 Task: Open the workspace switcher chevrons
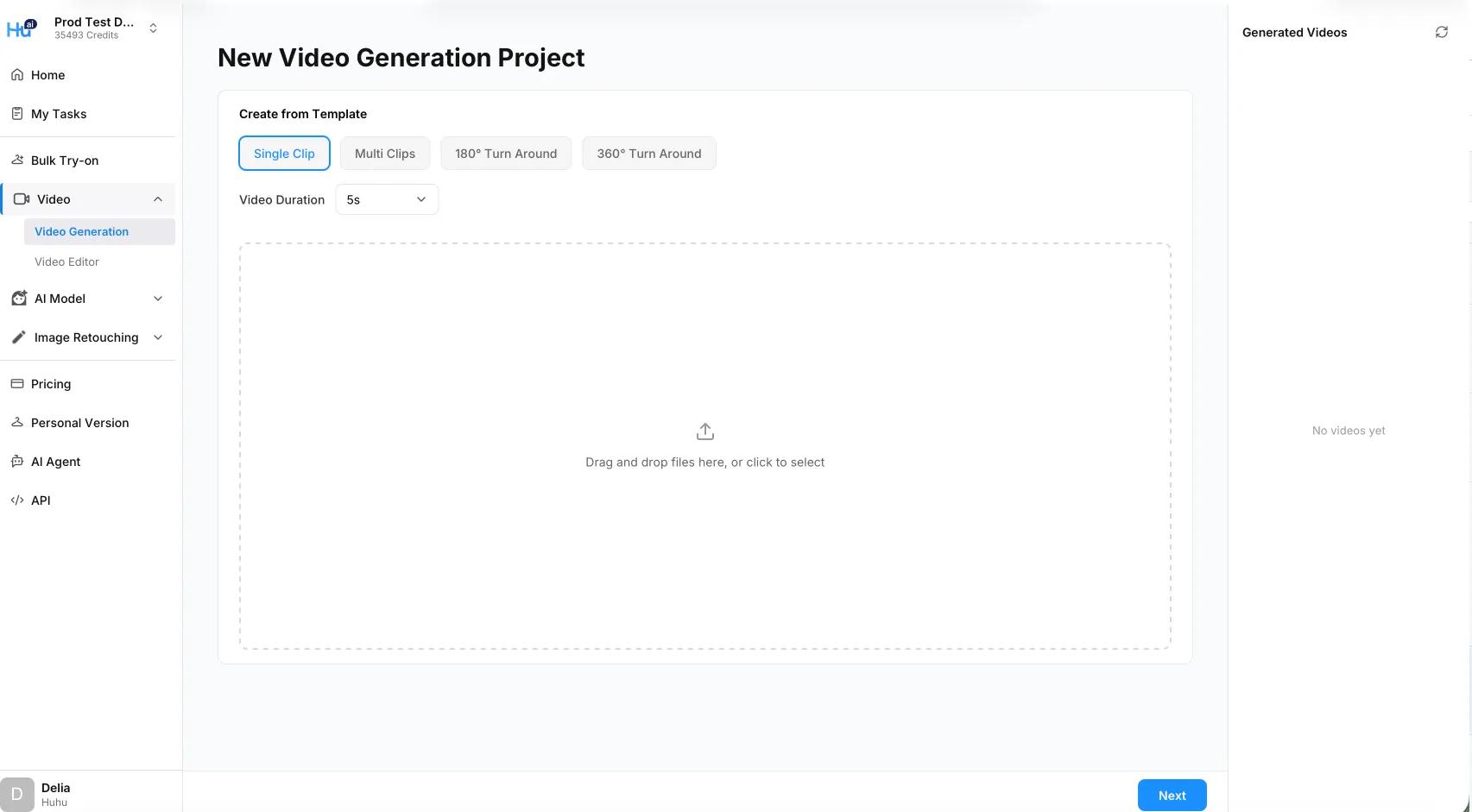[x=153, y=28]
